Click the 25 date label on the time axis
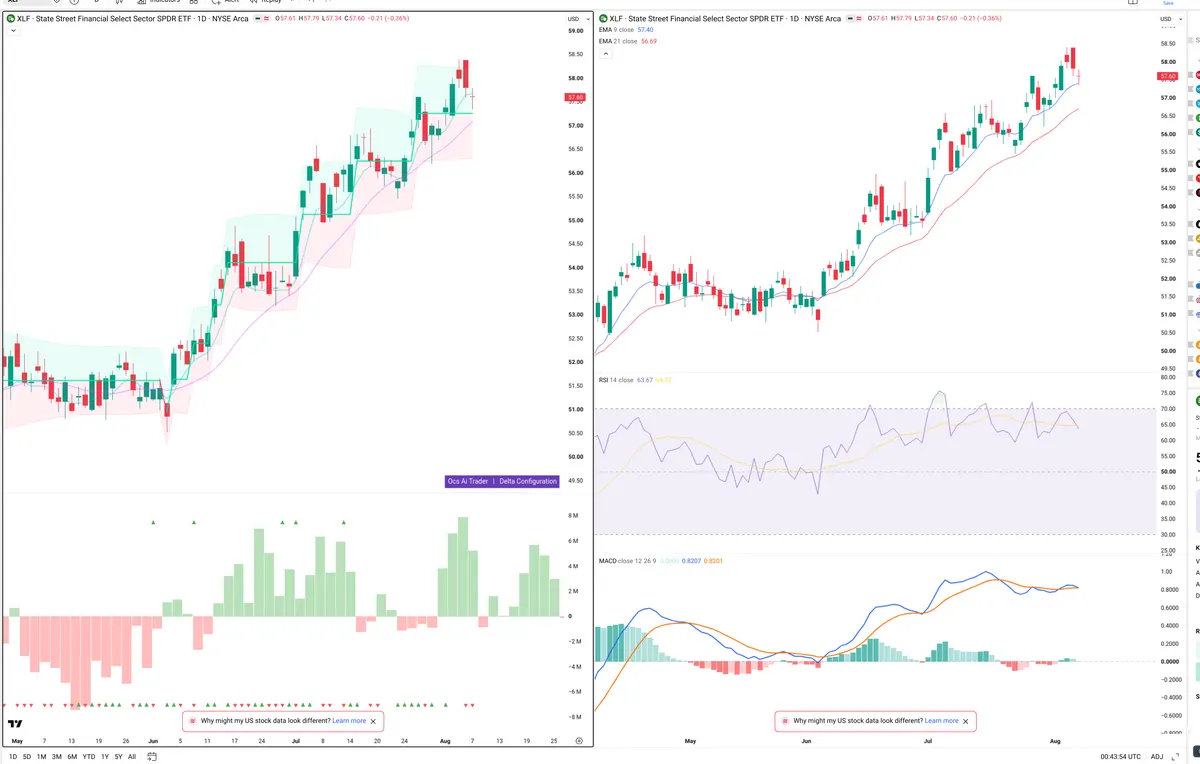 (x=554, y=741)
